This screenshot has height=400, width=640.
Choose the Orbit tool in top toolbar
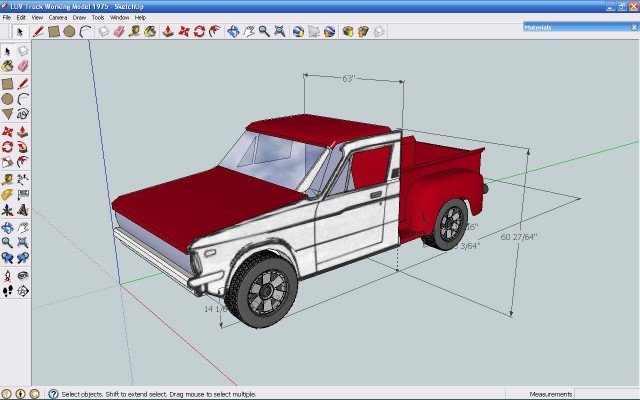(233, 32)
